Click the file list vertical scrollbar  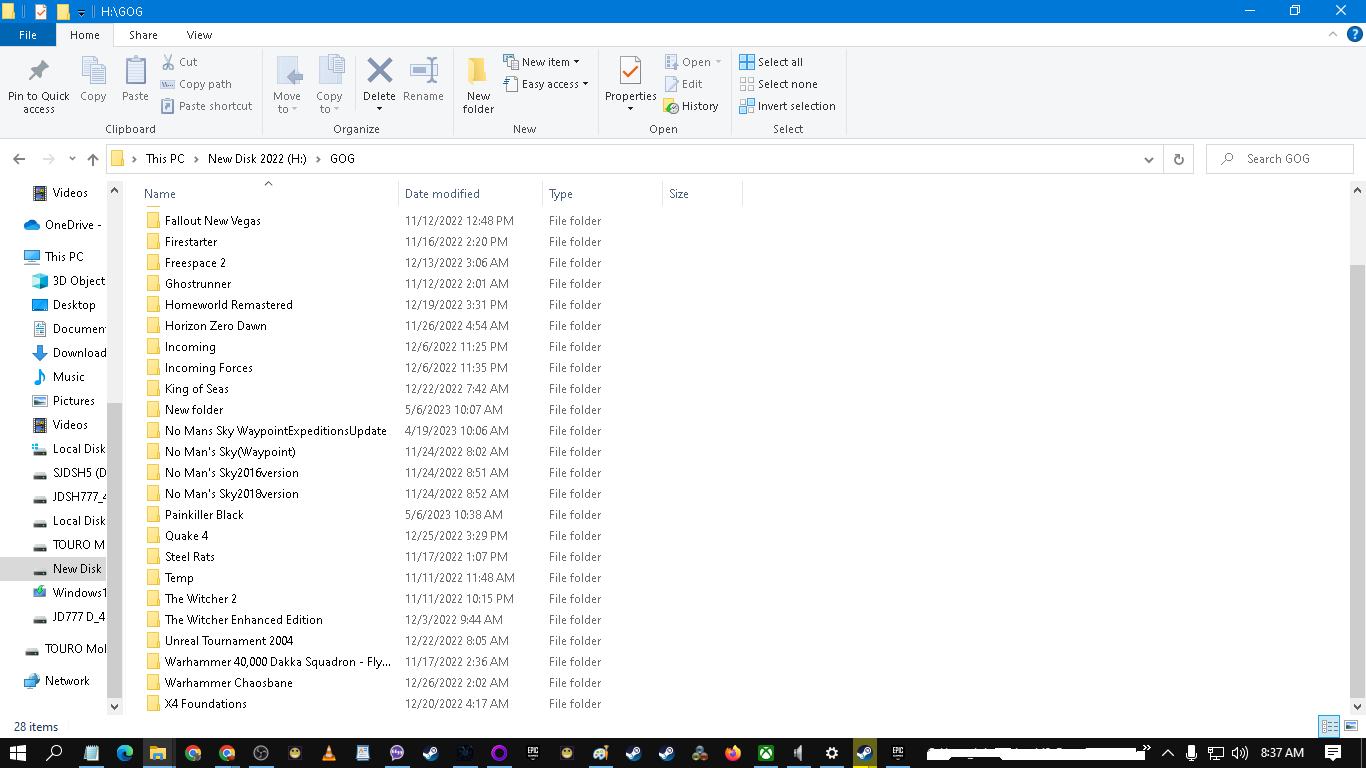coord(1357,480)
